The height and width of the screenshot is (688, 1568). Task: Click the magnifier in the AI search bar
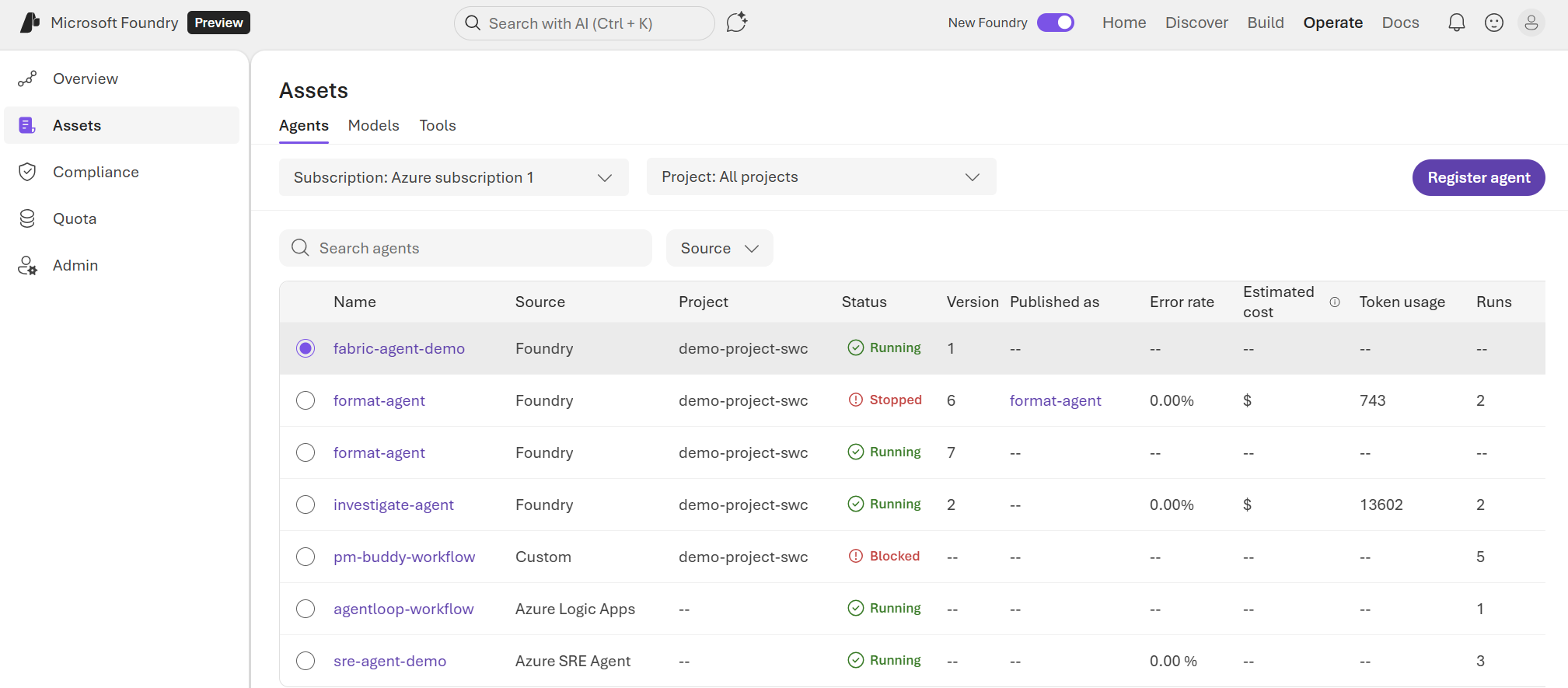[x=473, y=23]
